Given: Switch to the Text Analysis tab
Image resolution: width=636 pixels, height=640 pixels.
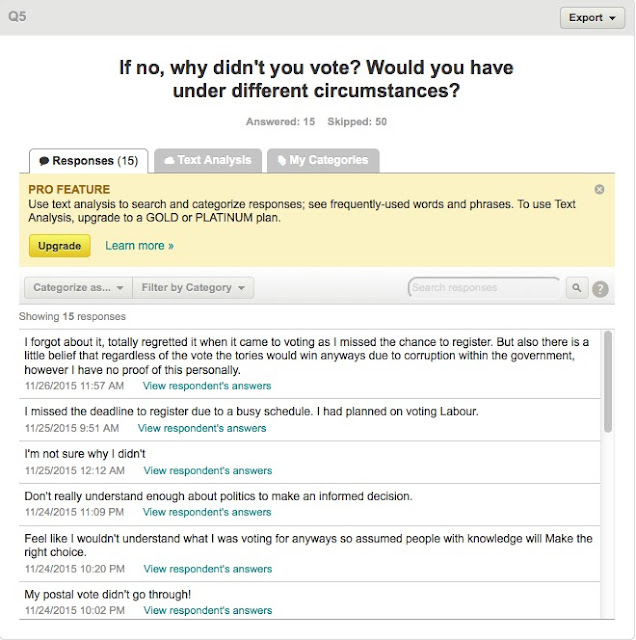Looking at the screenshot, I should click(208, 160).
